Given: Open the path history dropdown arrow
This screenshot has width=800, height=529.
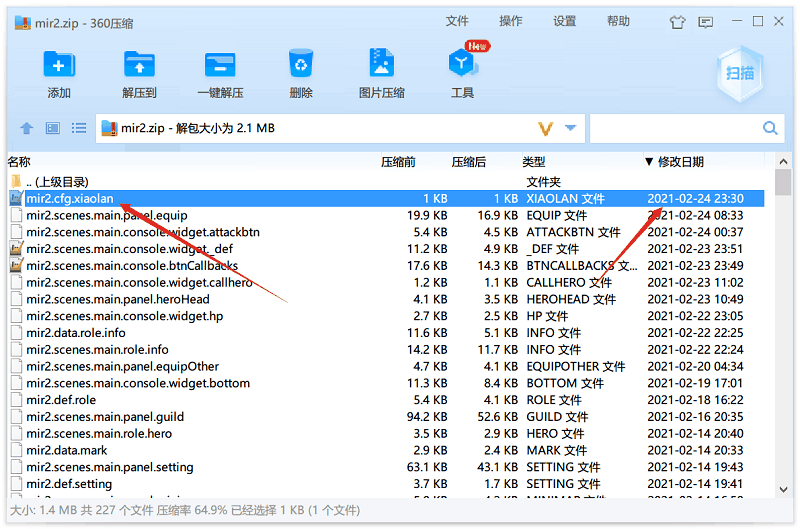Looking at the screenshot, I should (570, 128).
